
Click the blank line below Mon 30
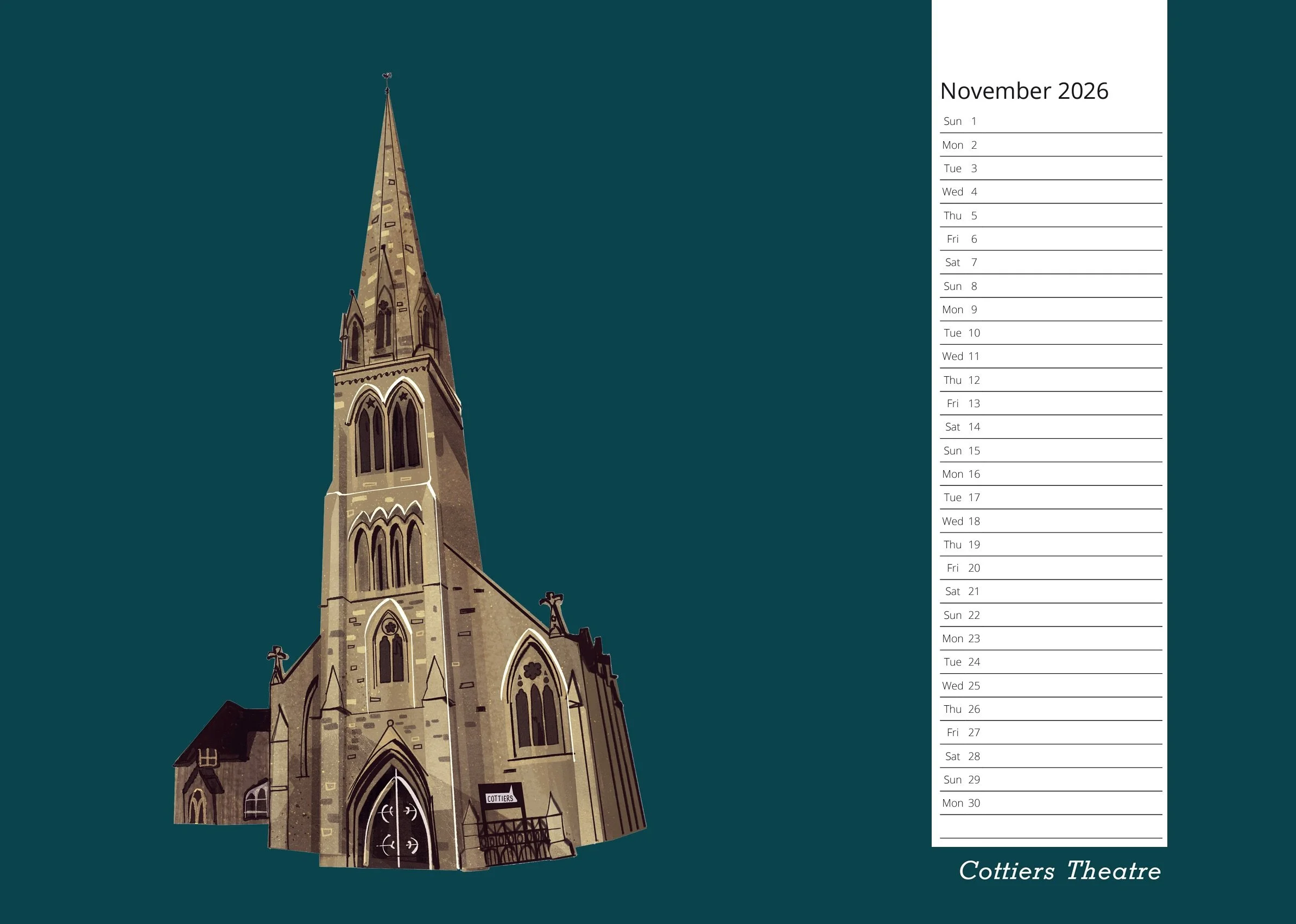1050,827
